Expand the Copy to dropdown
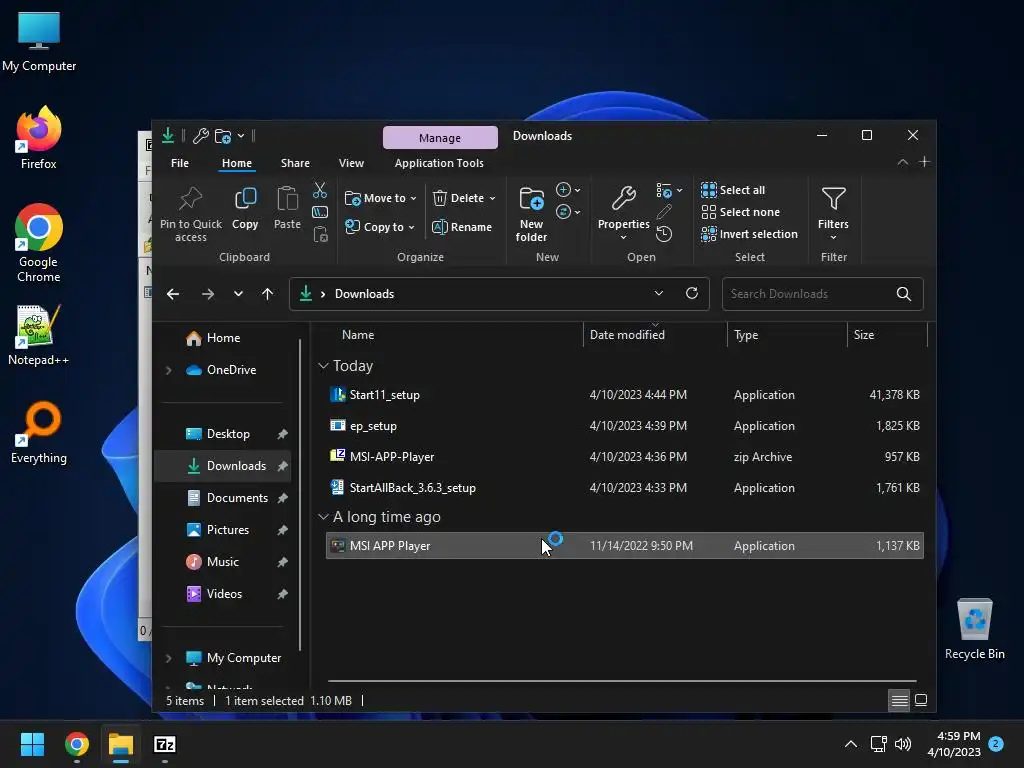This screenshot has width=1024, height=768. point(411,227)
